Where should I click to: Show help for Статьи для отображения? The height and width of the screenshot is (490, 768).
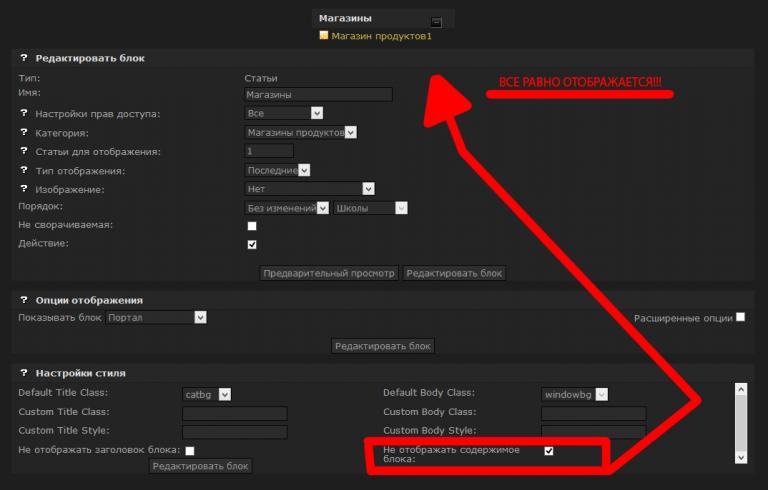24,151
